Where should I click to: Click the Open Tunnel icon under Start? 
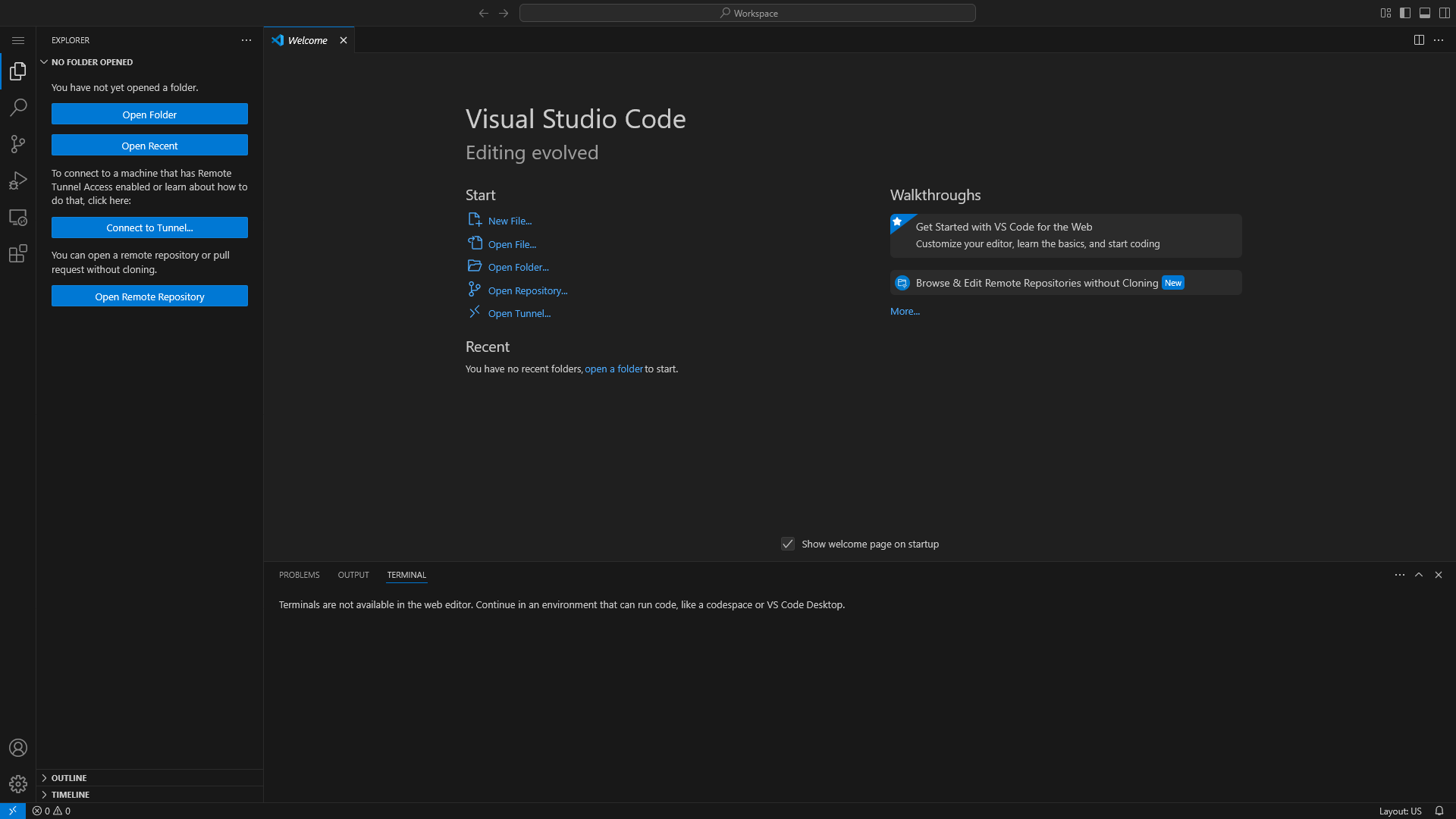pos(475,312)
